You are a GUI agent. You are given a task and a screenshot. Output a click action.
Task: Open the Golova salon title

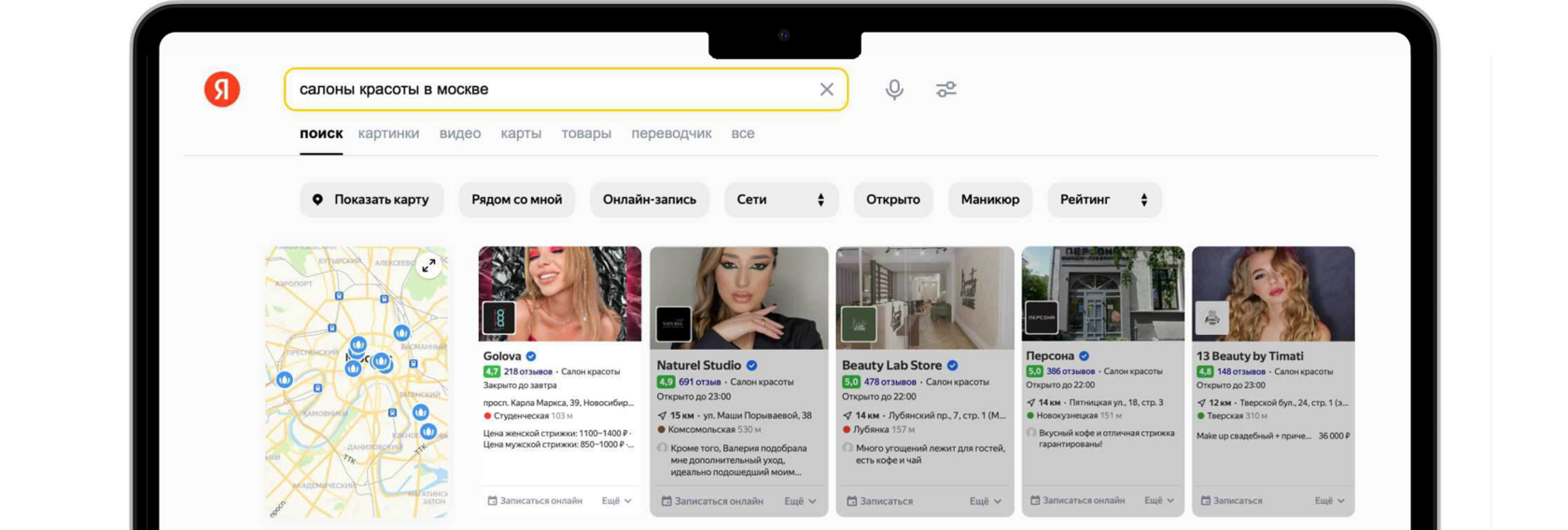pos(502,356)
